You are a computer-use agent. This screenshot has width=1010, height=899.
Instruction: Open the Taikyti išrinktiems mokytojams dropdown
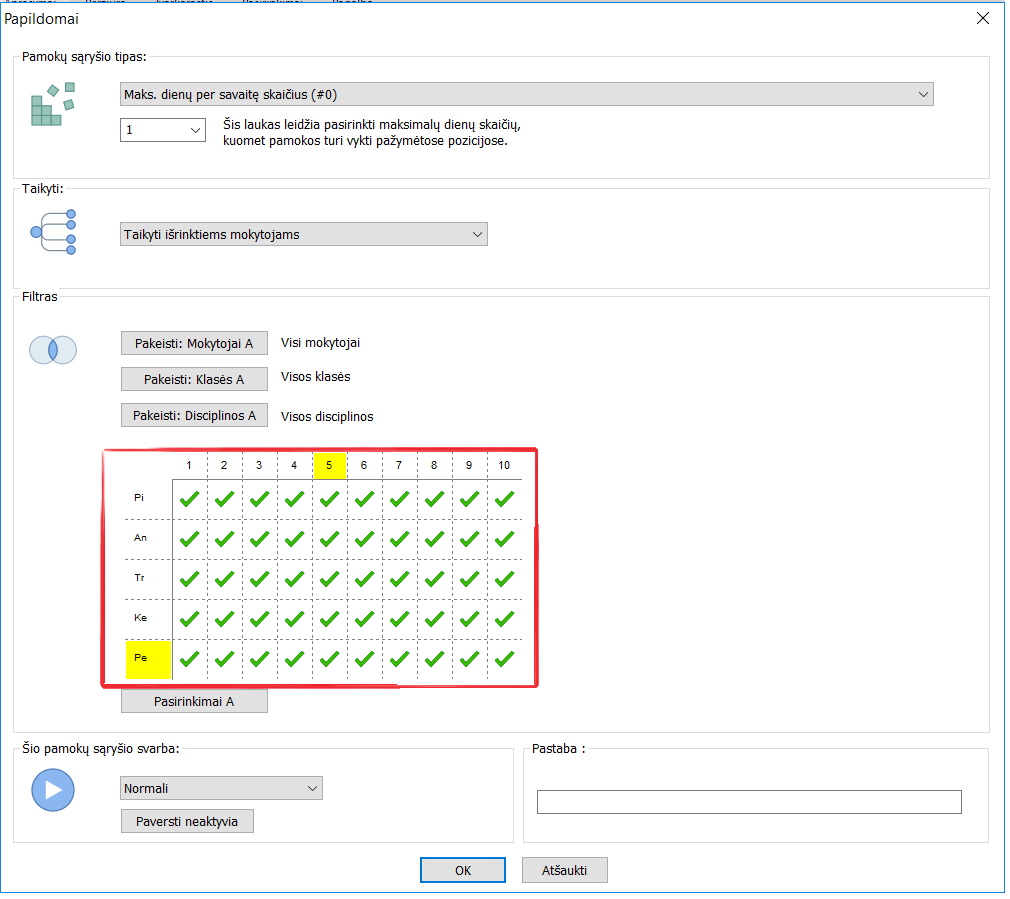(x=303, y=235)
